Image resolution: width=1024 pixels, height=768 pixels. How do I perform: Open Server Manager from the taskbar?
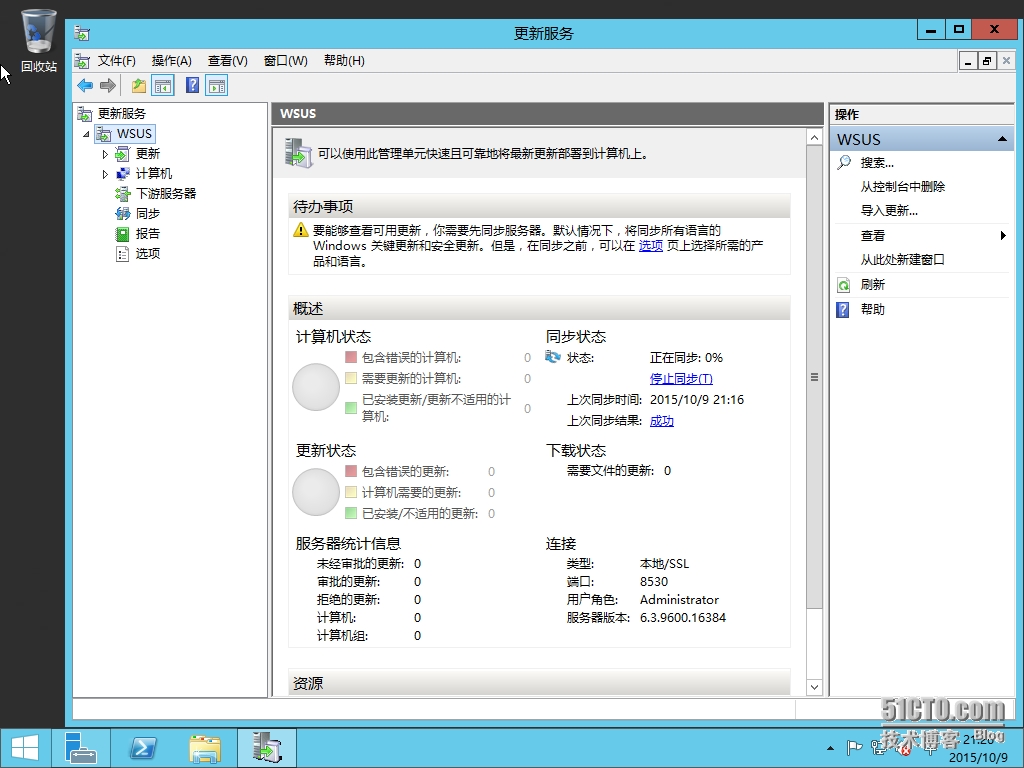click(x=81, y=747)
